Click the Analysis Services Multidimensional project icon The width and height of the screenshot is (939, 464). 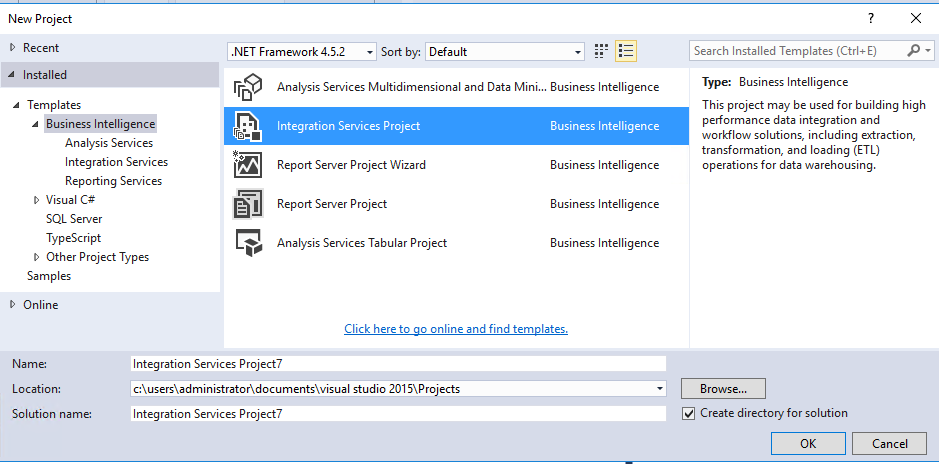[x=247, y=87]
